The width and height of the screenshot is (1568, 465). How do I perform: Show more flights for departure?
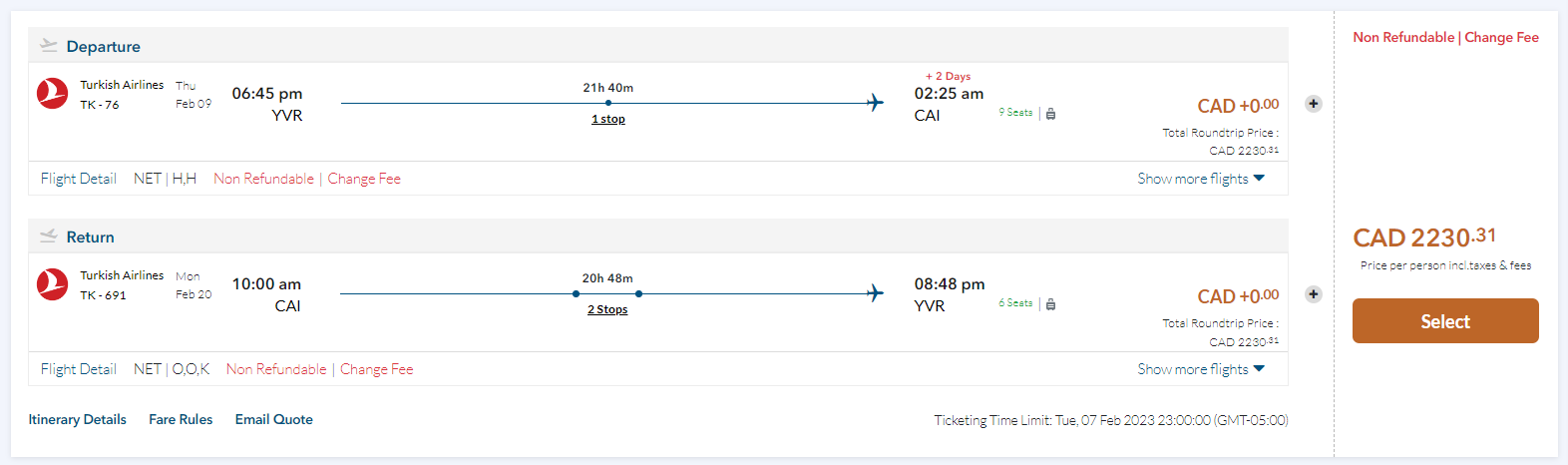[x=1201, y=179]
